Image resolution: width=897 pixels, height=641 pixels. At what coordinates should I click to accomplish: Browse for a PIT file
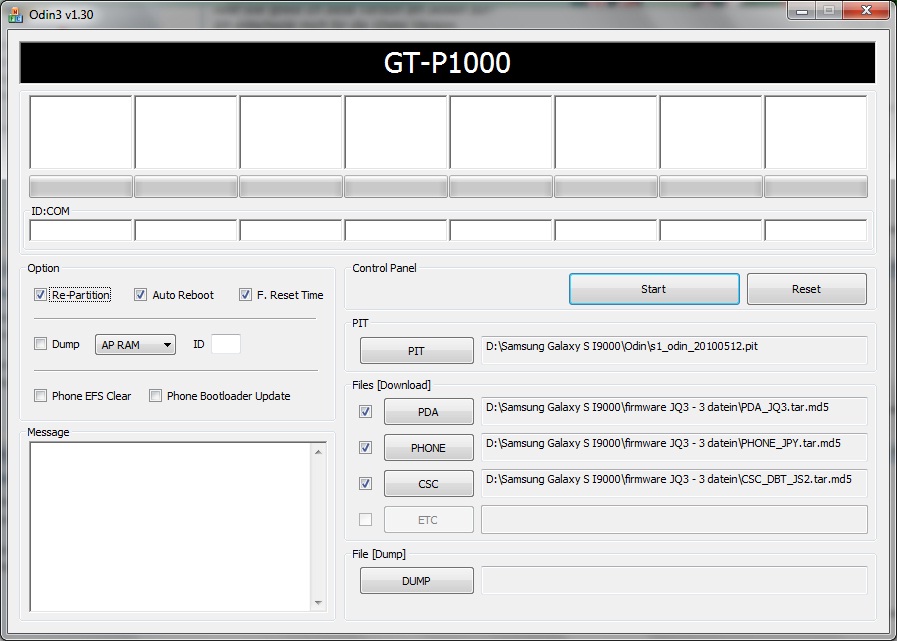[416, 351]
